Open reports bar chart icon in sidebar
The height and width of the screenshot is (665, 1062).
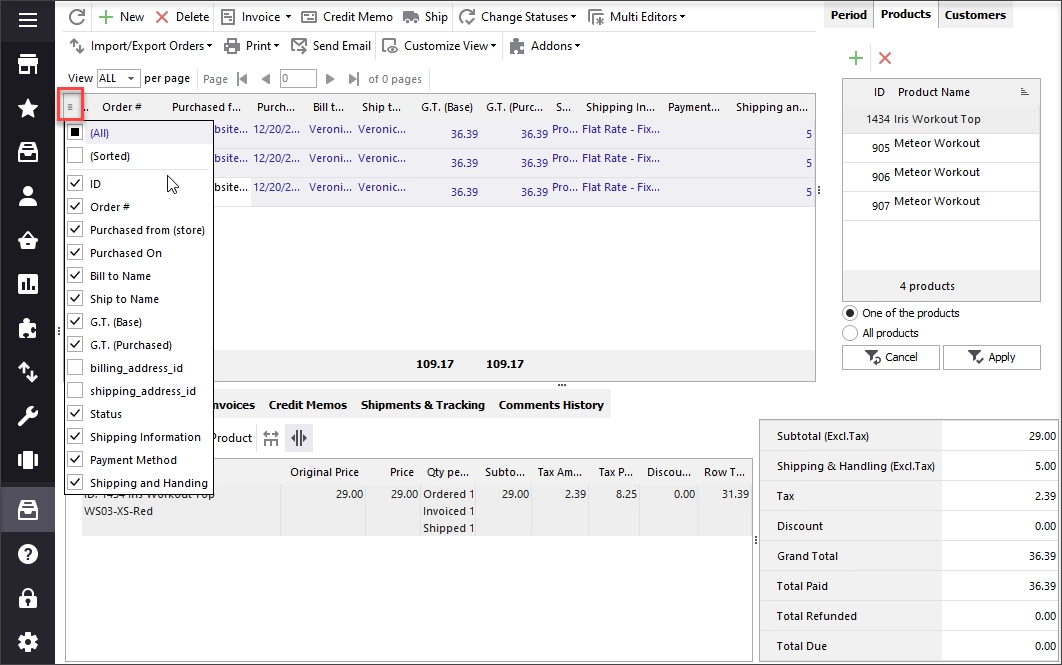(28, 284)
